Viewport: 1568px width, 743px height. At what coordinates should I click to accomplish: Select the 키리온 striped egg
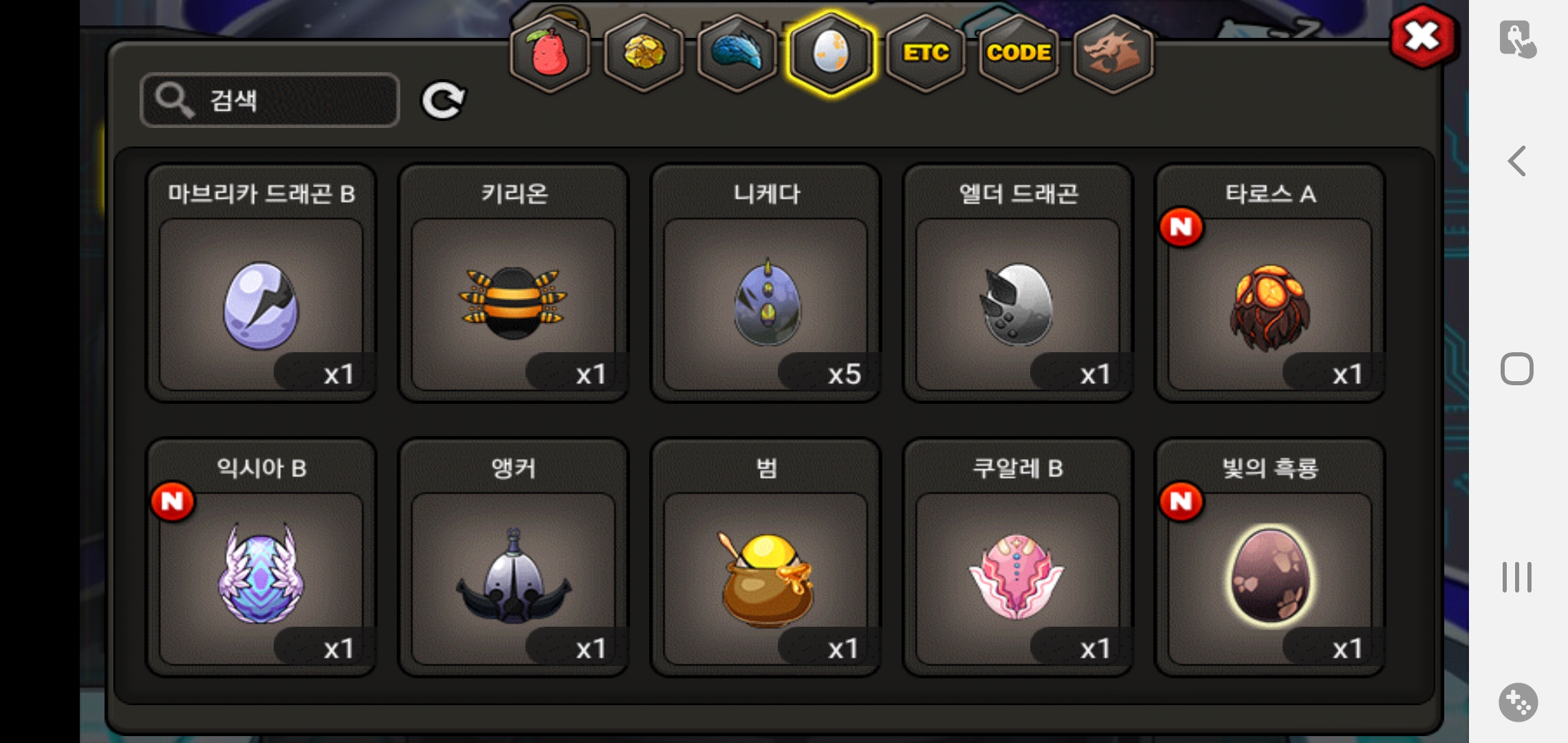(x=514, y=283)
